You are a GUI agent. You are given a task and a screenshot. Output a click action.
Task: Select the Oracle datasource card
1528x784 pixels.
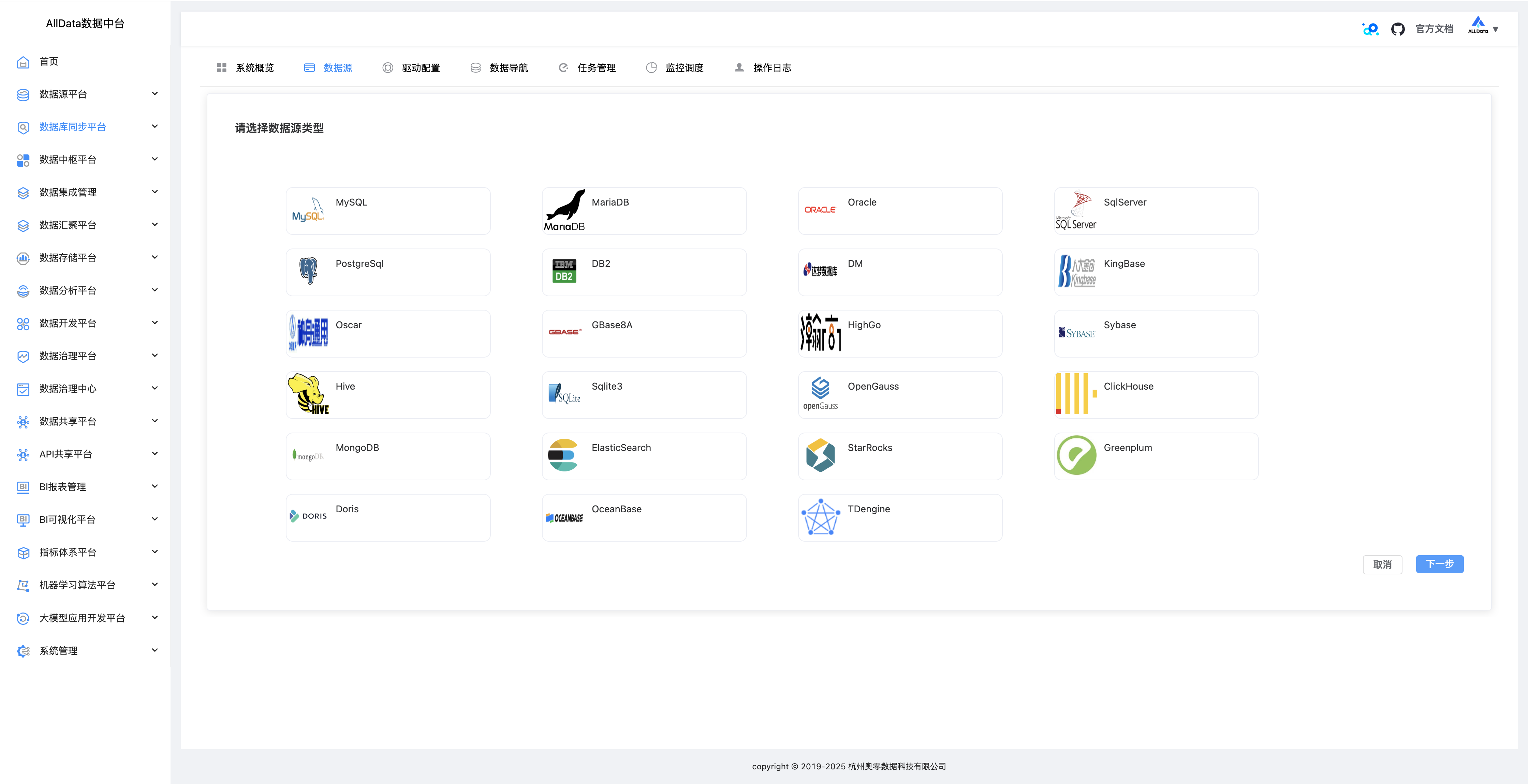click(899, 211)
